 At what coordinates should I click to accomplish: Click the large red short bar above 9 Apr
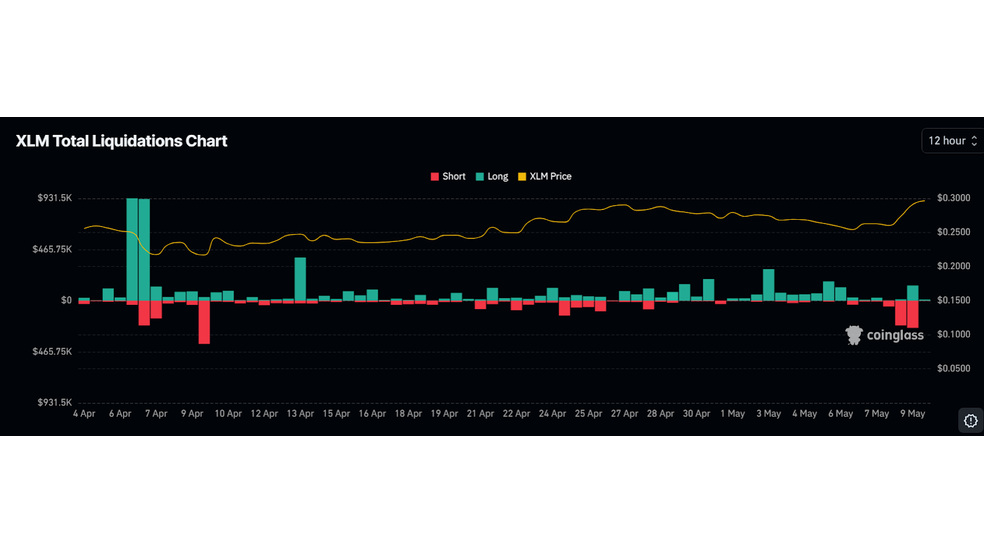204,322
